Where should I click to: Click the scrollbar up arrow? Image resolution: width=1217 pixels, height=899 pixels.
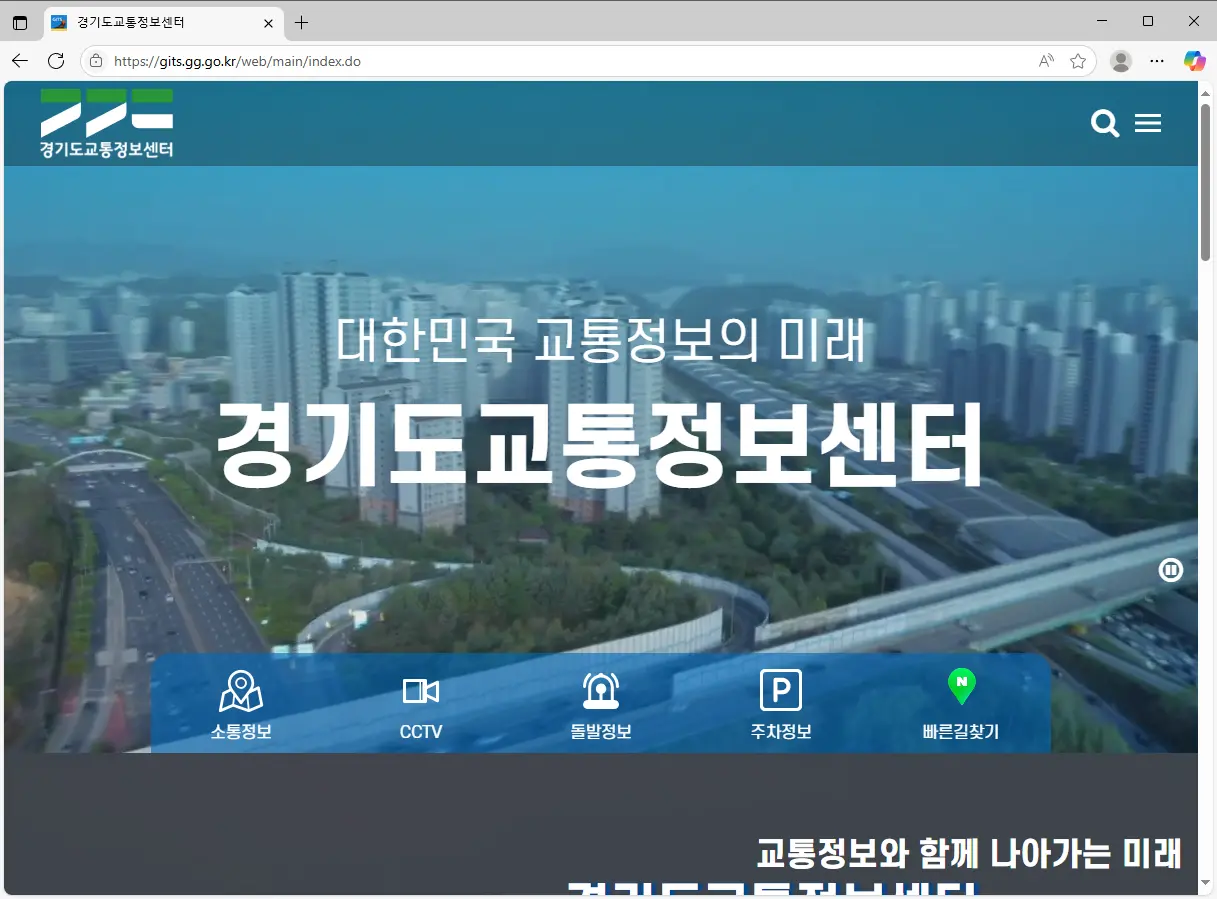(x=1205, y=91)
